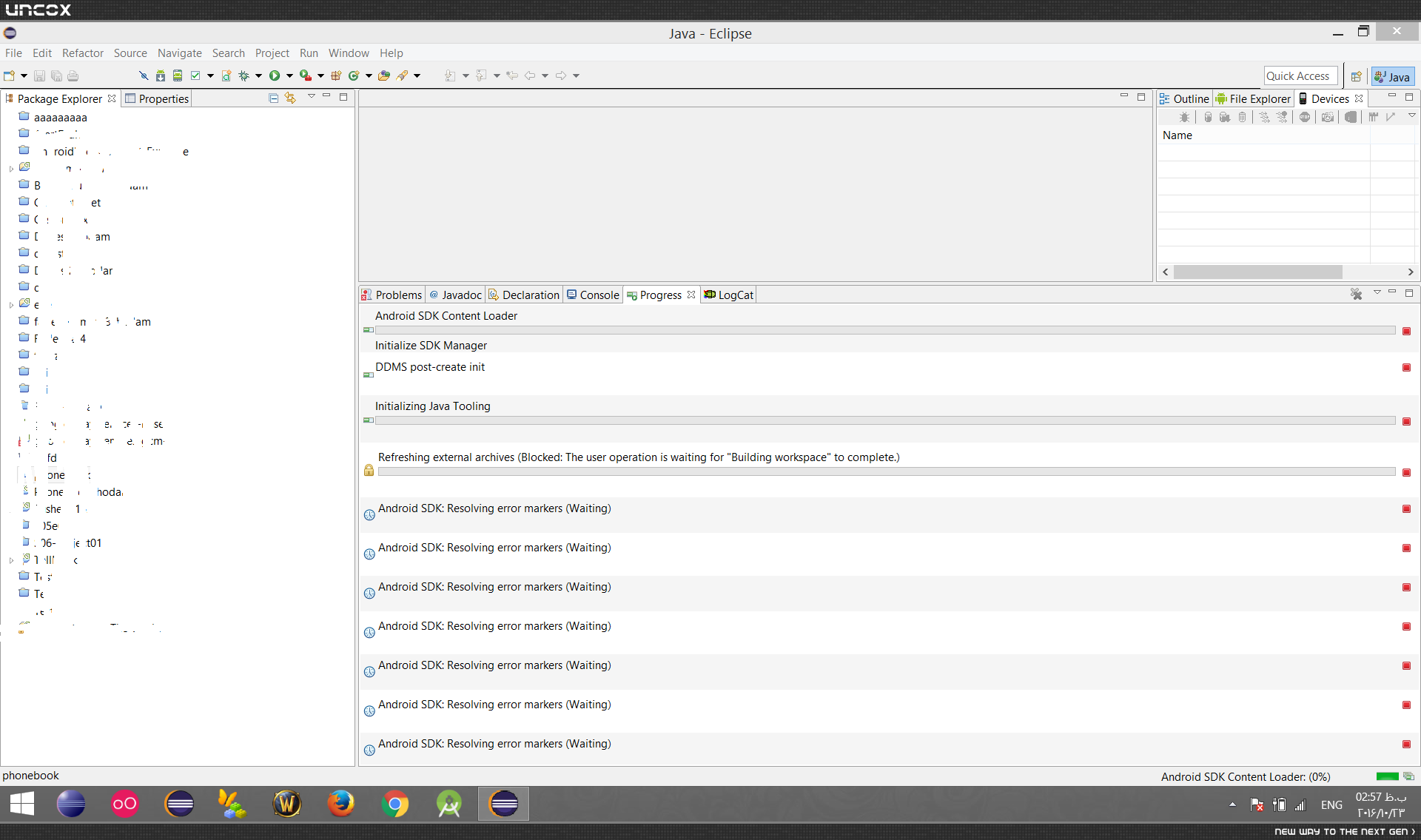
Task: Click the Java perspective button
Action: pos(1392,76)
